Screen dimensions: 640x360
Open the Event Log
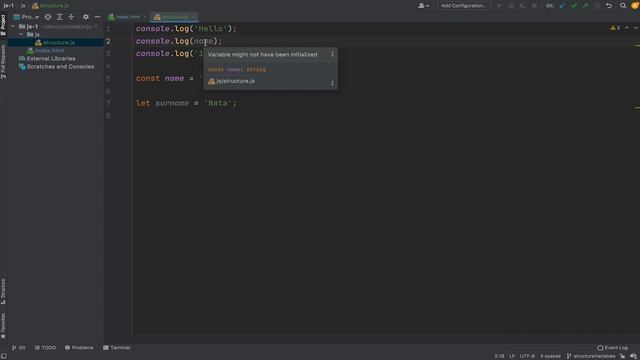click(613, 348)
